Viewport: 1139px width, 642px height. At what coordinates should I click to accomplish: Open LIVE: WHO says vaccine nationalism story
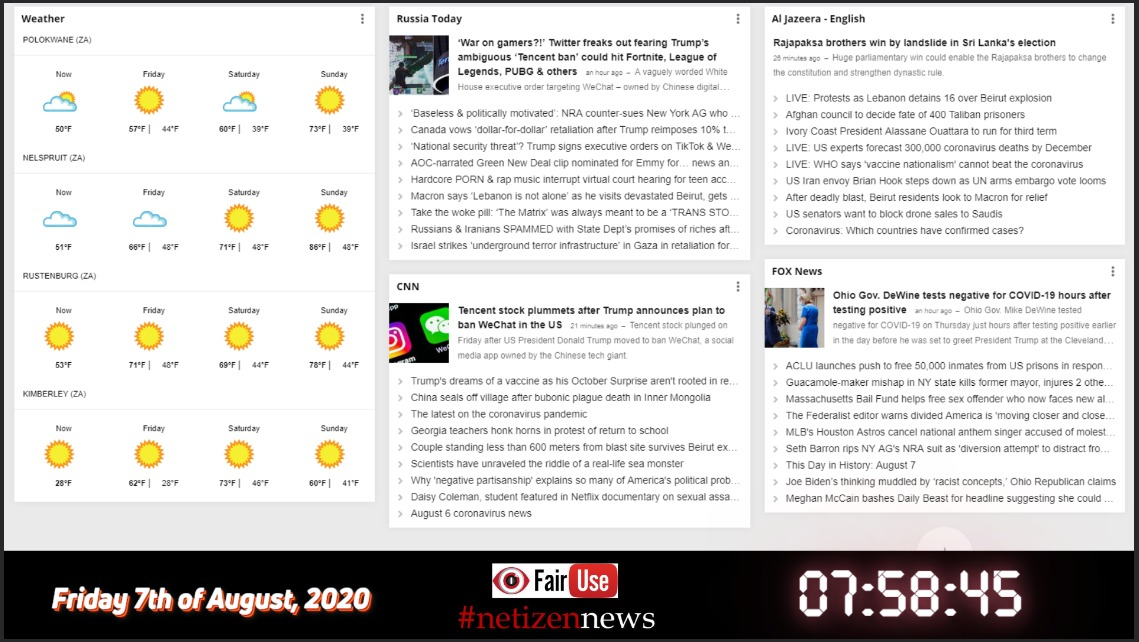934,164
